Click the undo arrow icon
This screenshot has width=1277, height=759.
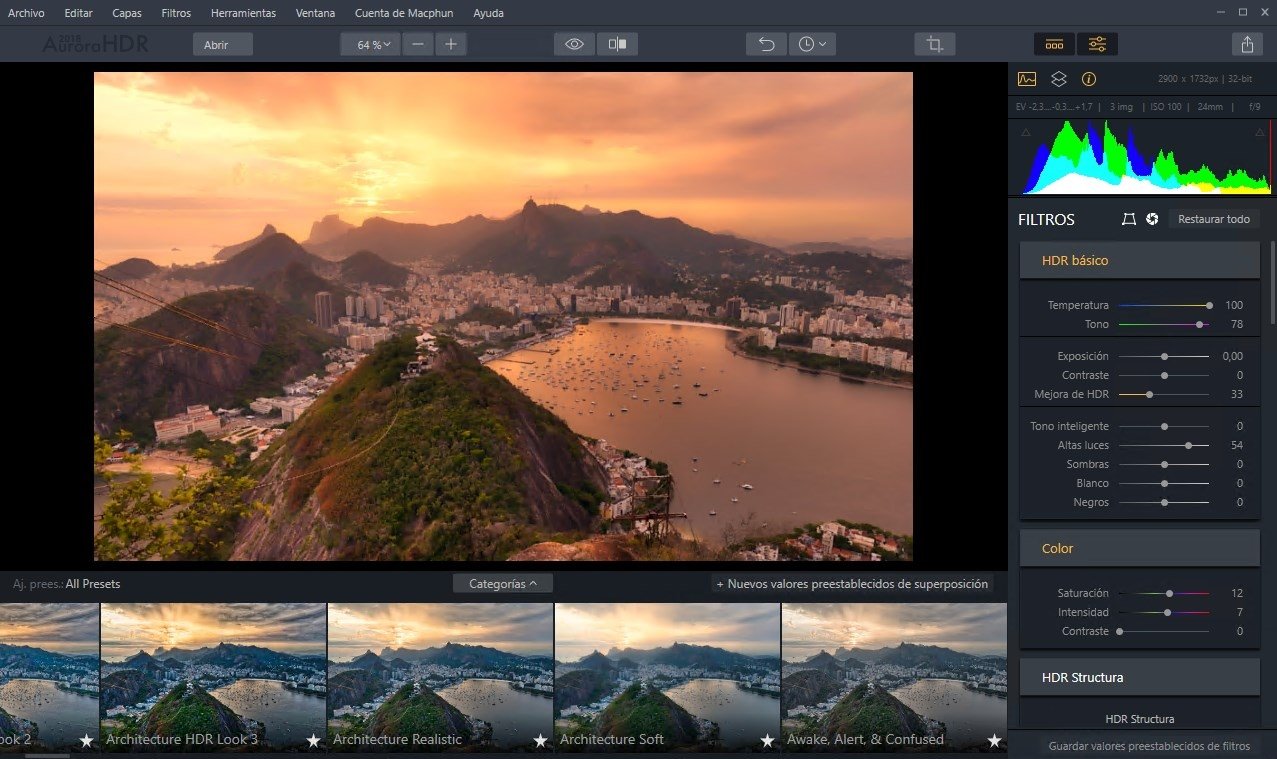[x=766, y=44]
